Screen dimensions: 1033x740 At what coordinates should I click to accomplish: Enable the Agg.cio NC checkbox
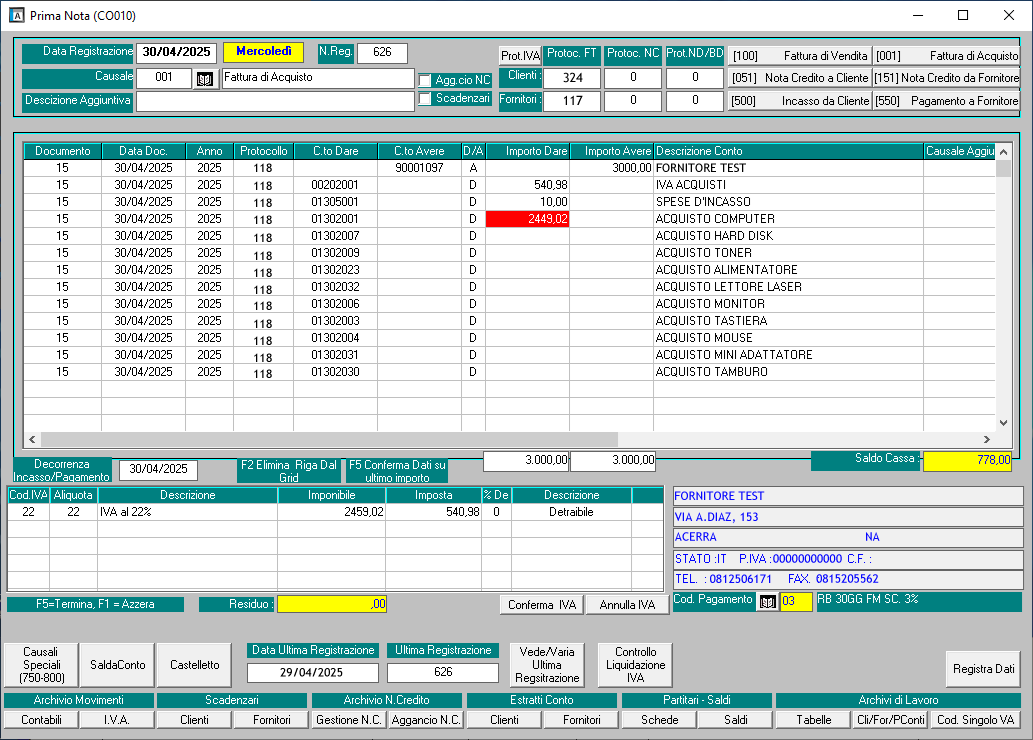(425, 80)
